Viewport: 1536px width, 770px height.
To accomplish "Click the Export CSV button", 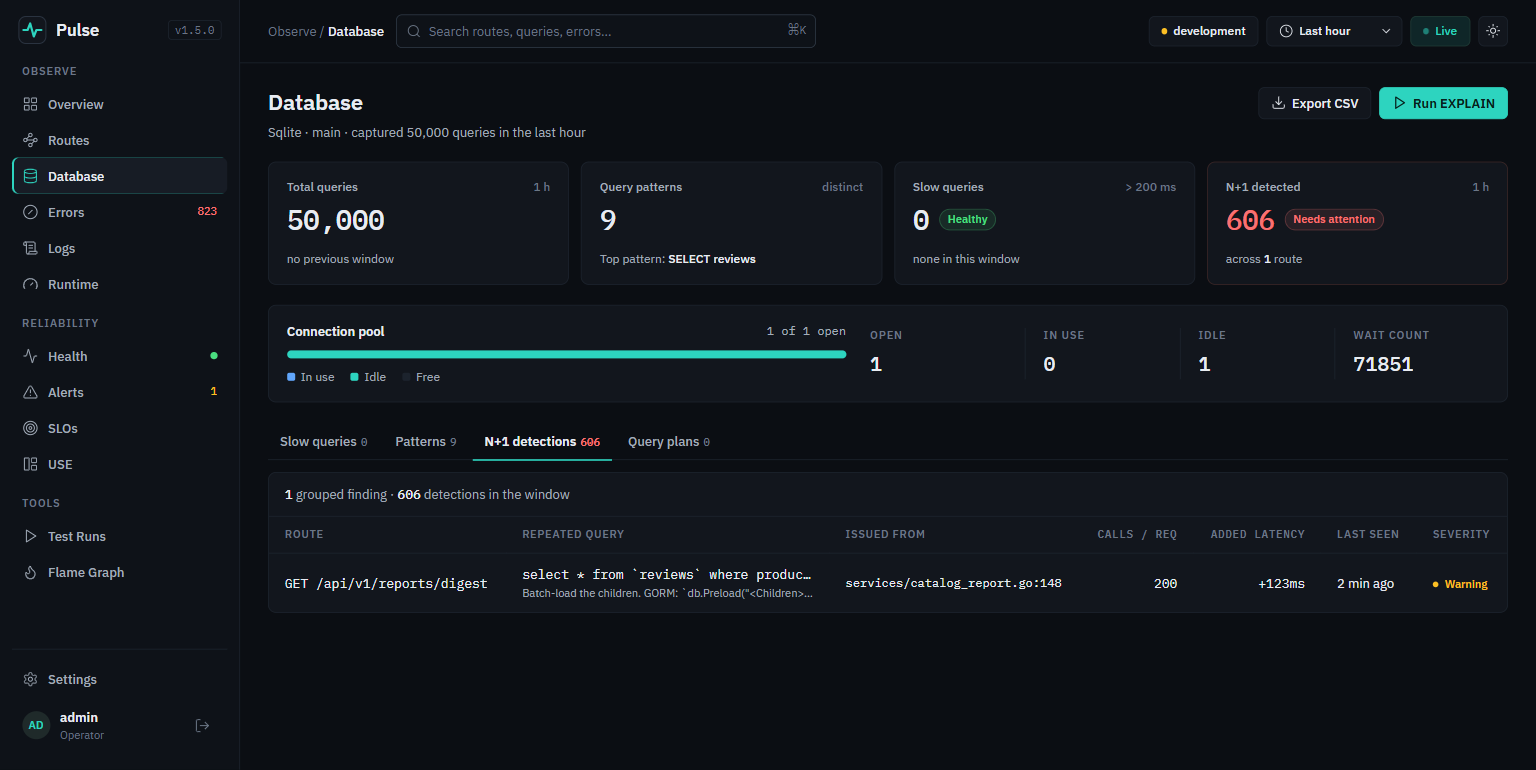I will click(x=1314, y=103).
